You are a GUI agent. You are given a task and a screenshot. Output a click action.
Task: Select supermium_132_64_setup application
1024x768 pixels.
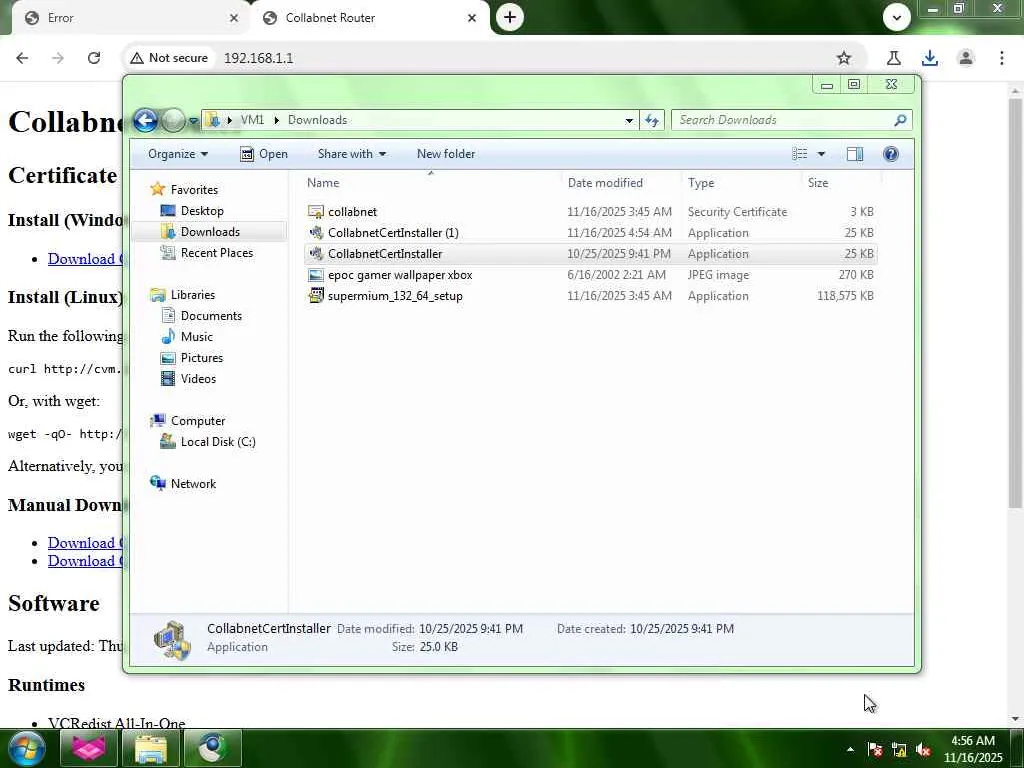(x=590, y=296)
